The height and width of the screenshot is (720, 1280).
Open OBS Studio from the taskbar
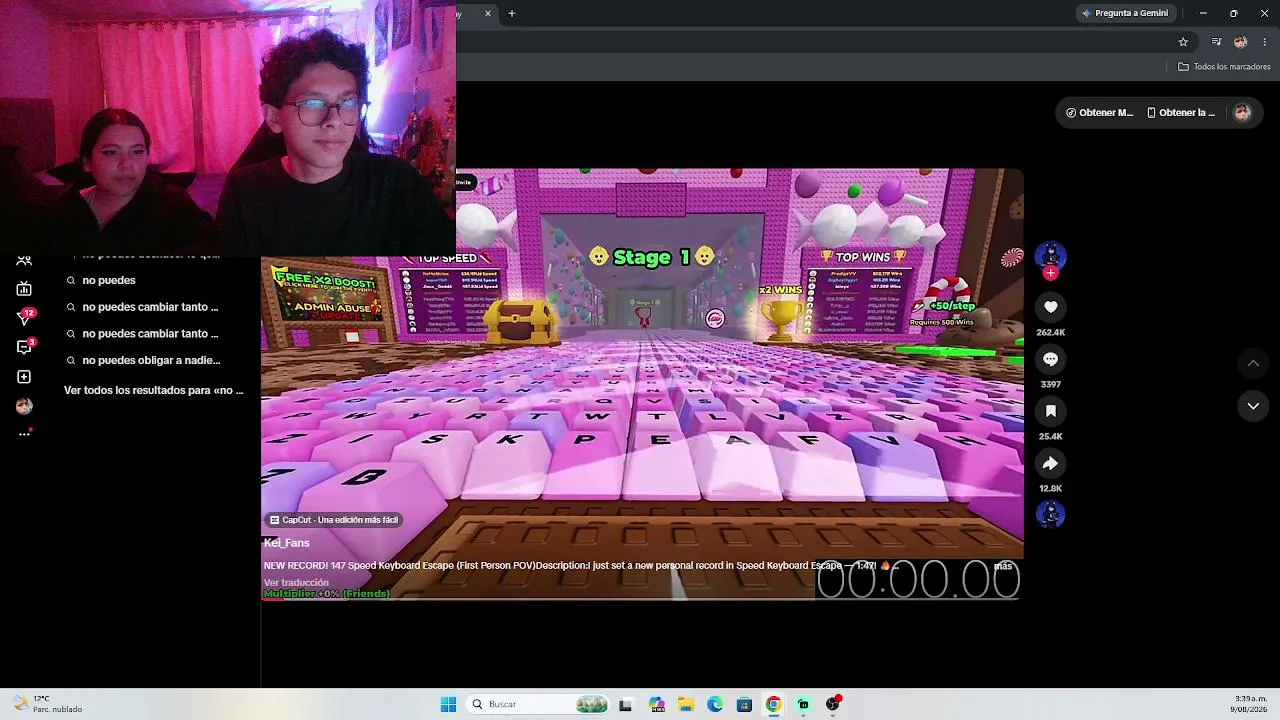[x=833, y=704]
